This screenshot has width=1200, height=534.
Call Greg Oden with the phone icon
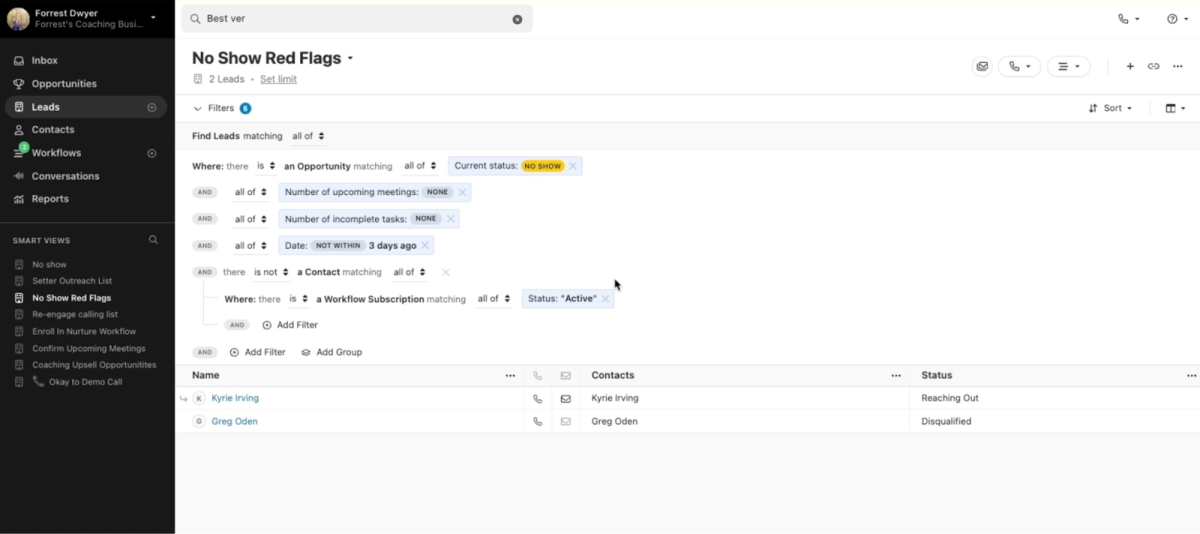pyautogui.click(x=537, y=421)
